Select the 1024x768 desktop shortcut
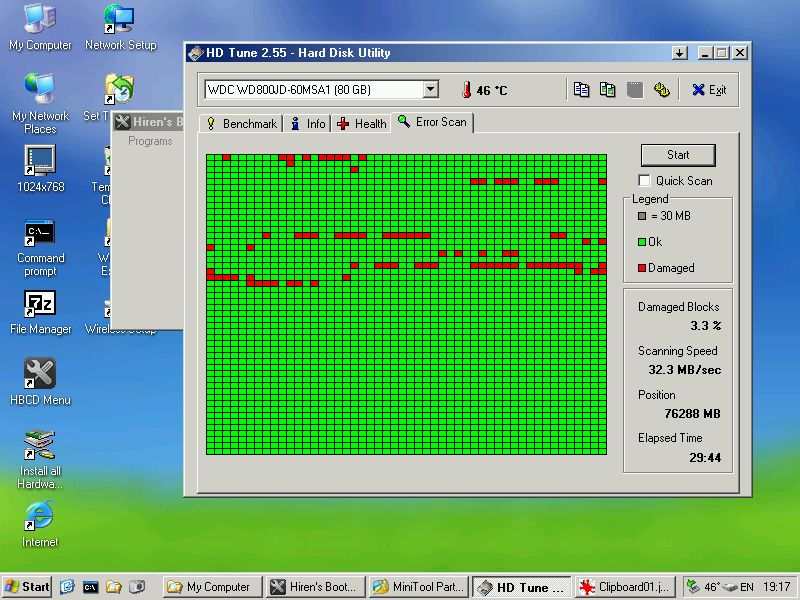The image size is (800, 600). (x=40, y=169)
